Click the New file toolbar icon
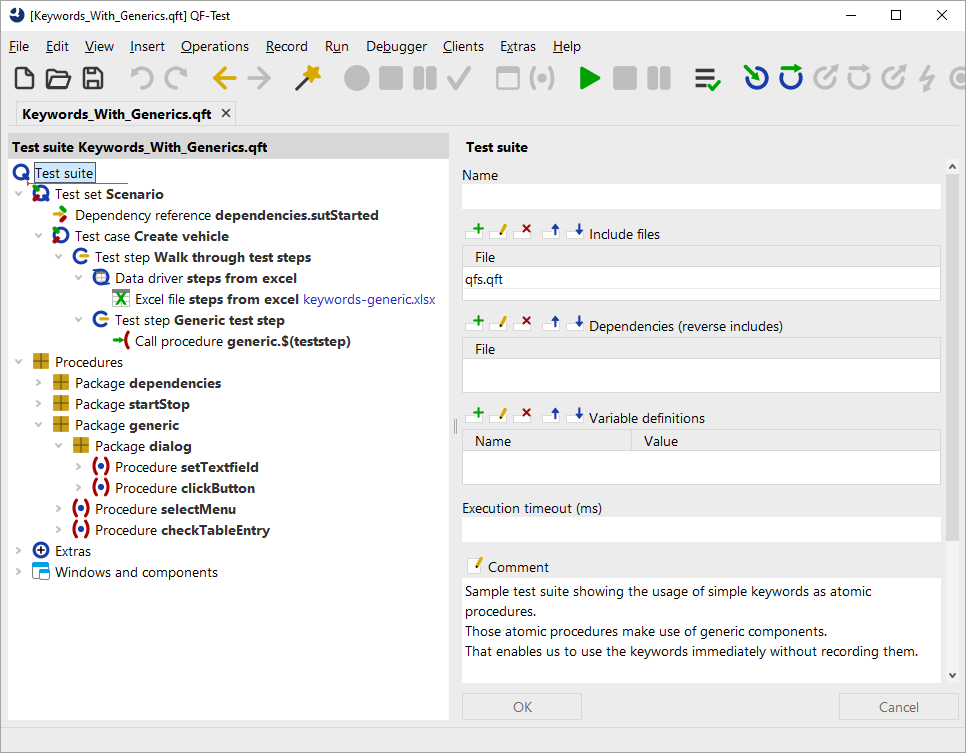Screen dimensions: 966x753 24,78
